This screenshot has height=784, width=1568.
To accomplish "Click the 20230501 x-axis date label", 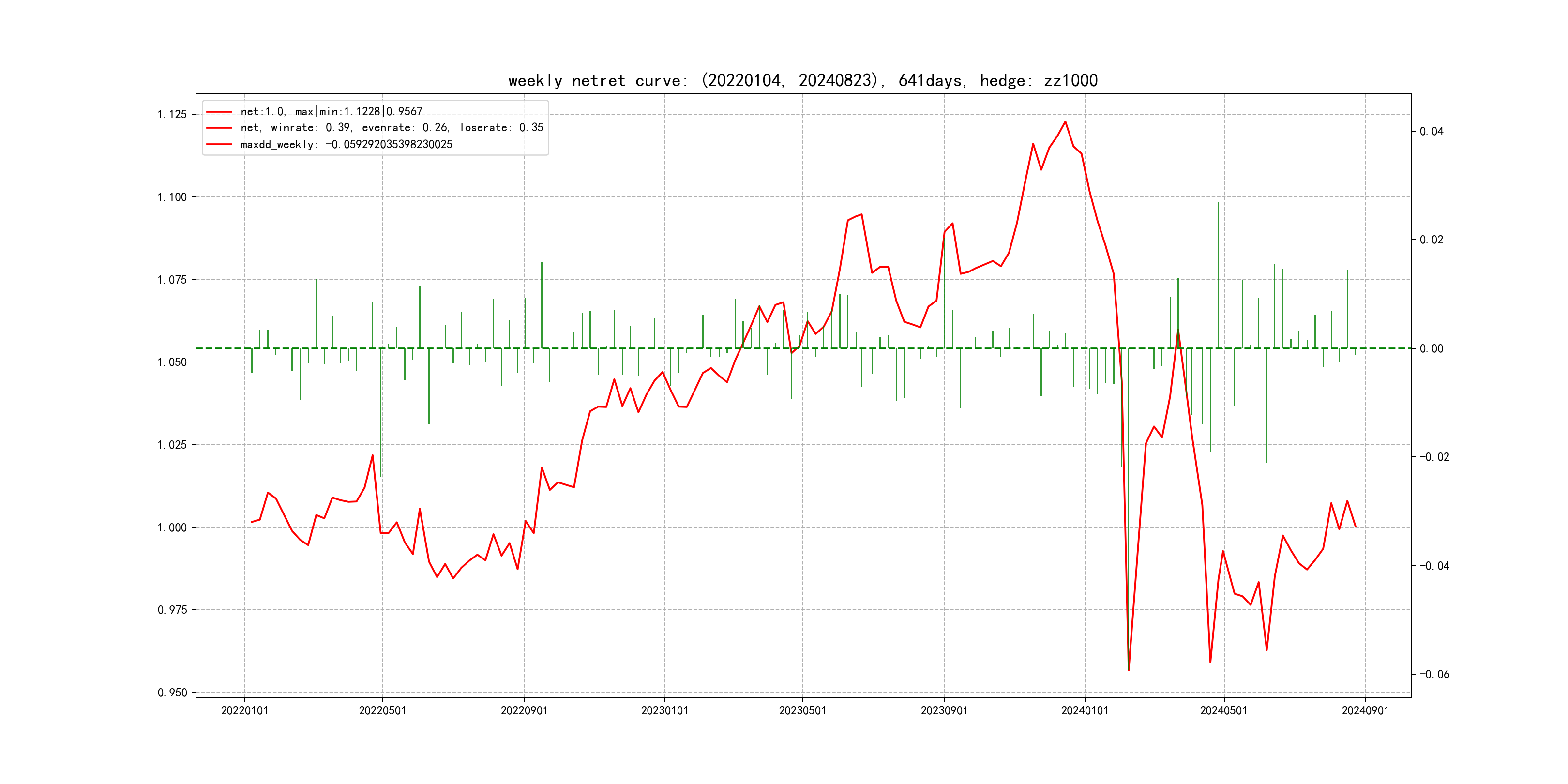I will [x=802, y=711].
